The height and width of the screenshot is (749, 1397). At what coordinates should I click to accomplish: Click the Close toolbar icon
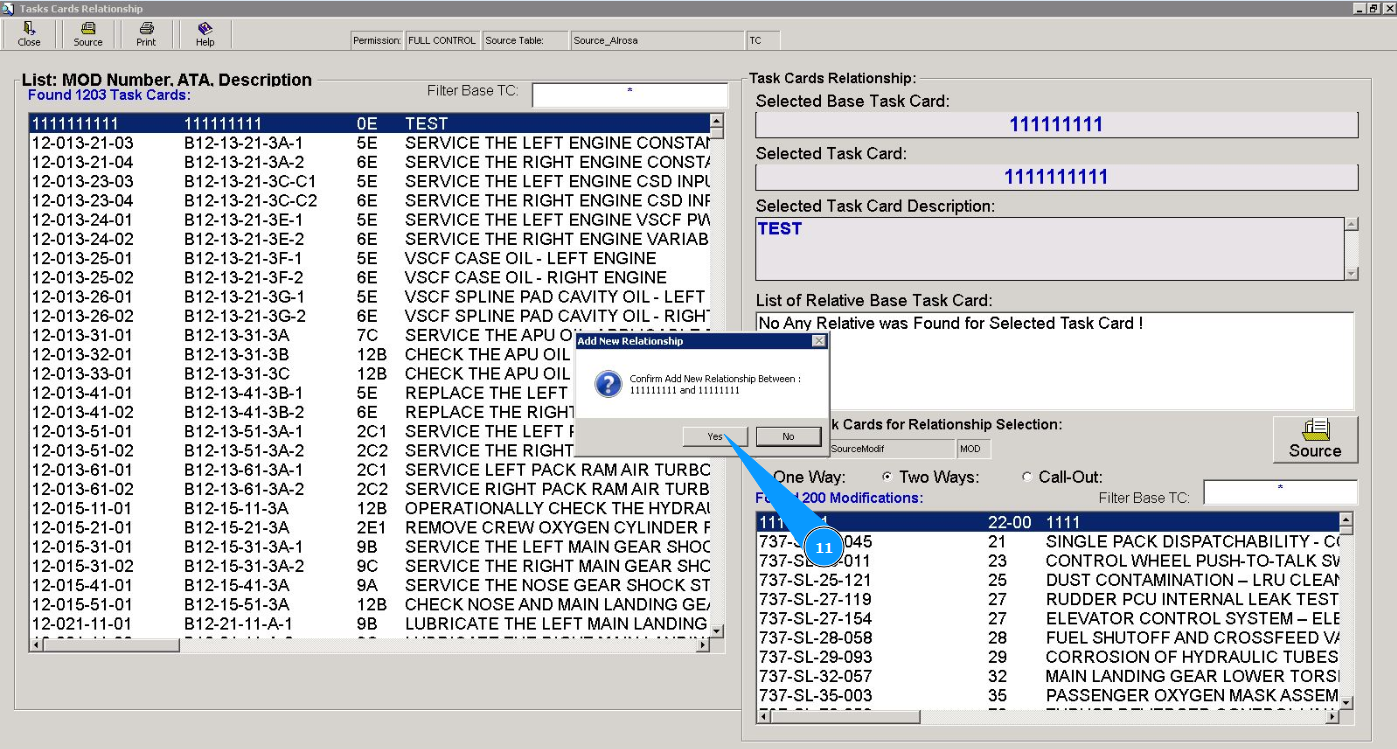(29, 34)
